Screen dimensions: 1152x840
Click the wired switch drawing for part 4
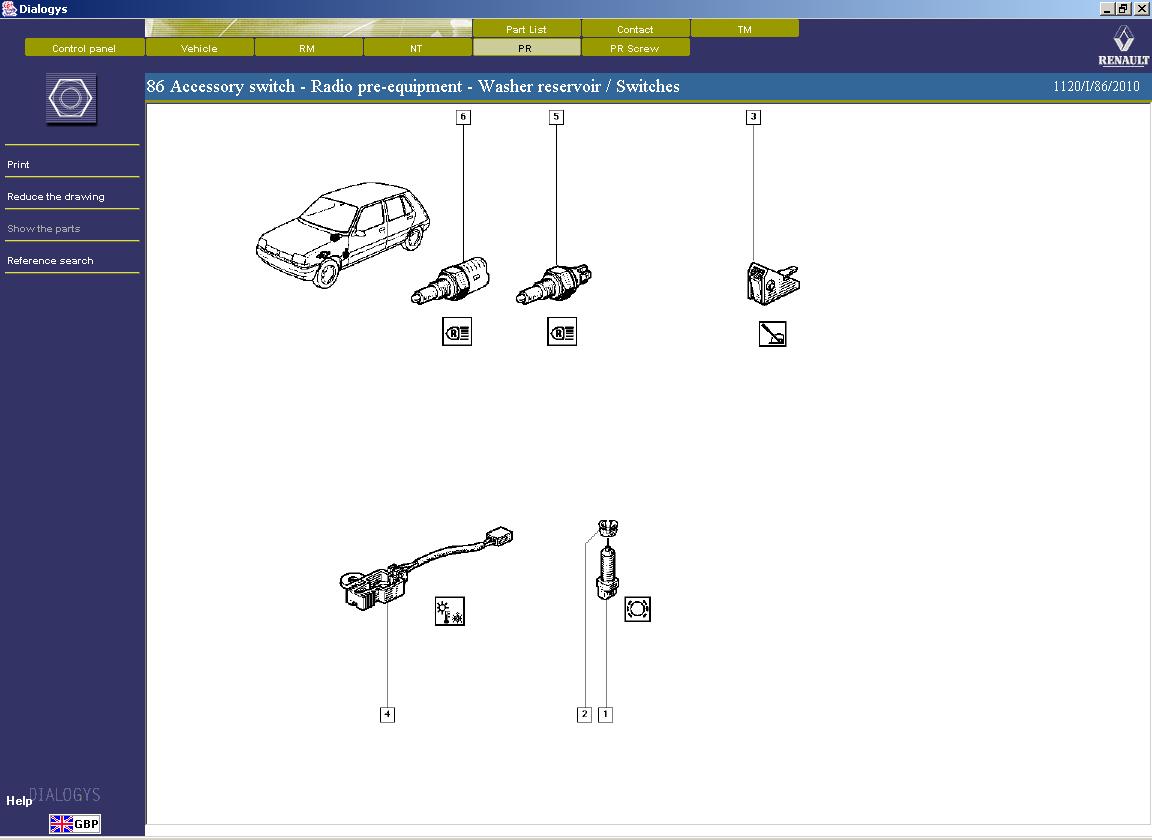[426, 567]
